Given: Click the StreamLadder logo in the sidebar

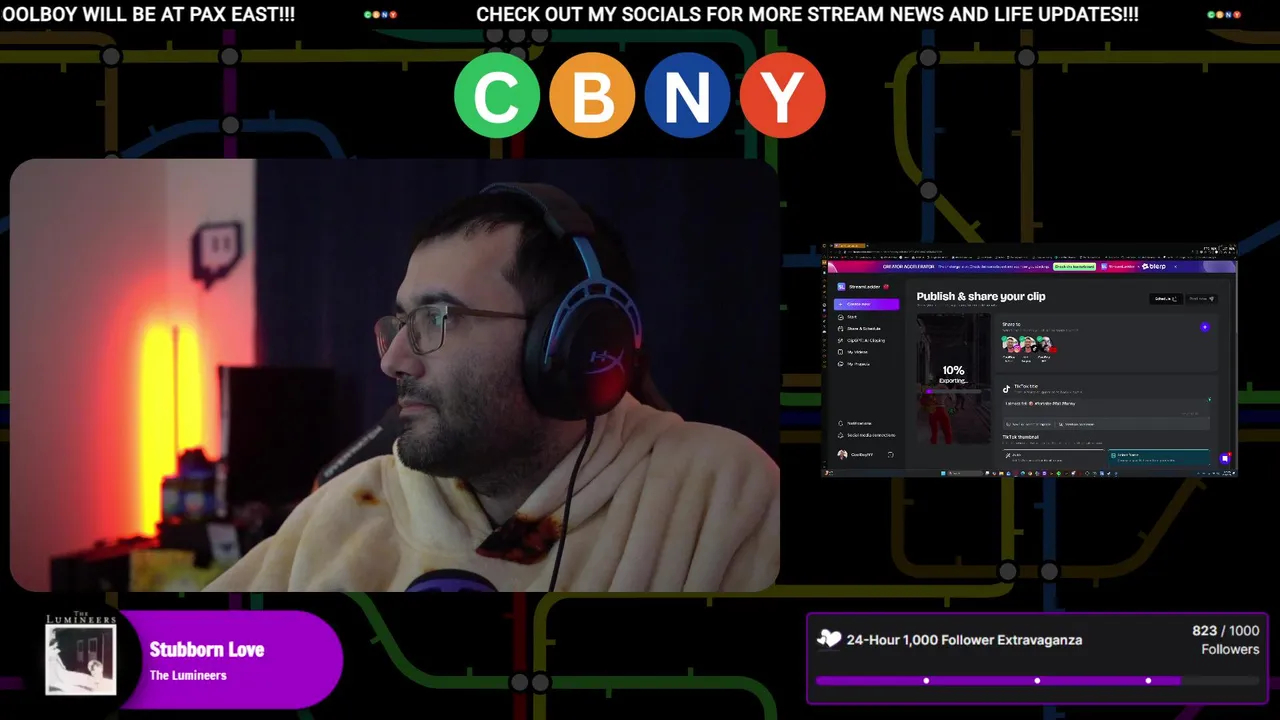Looking at the screenshot, I should [x=842, y=287].
